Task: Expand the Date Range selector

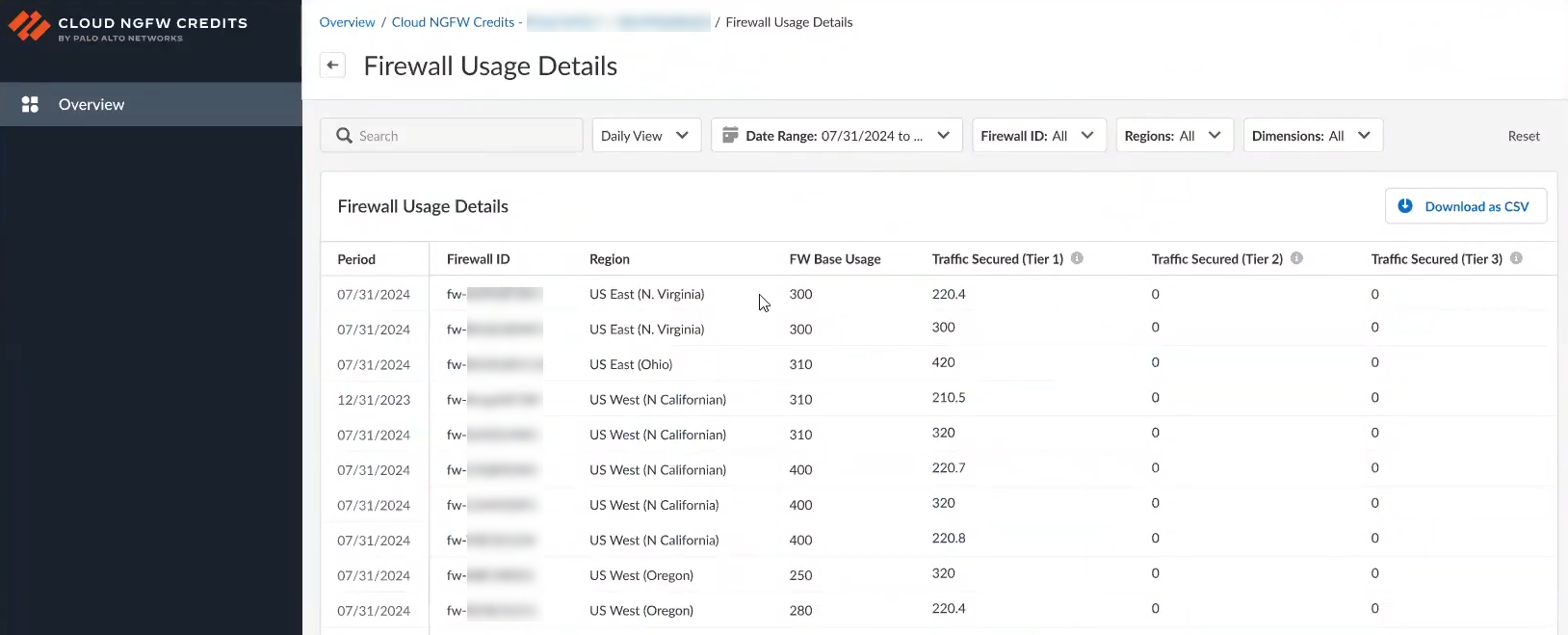Action: click(835, 136)
